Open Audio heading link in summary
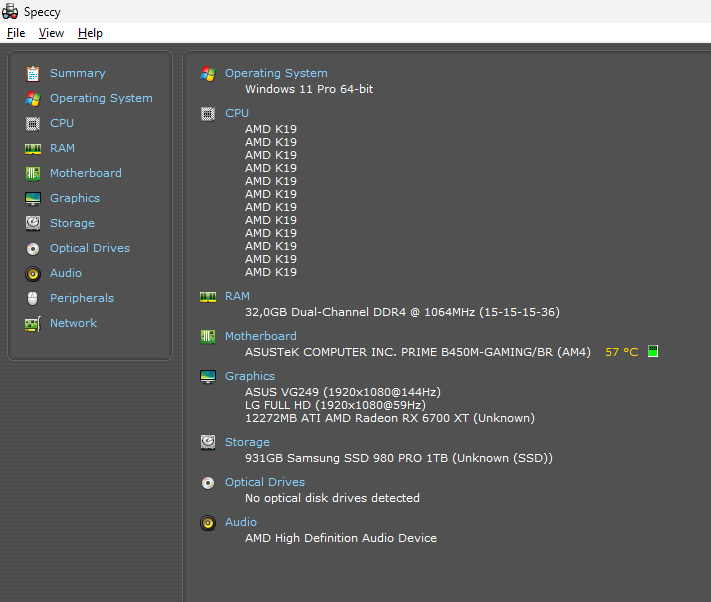The width and height of the screenshot is (711, 602). (x=241, y=522)
